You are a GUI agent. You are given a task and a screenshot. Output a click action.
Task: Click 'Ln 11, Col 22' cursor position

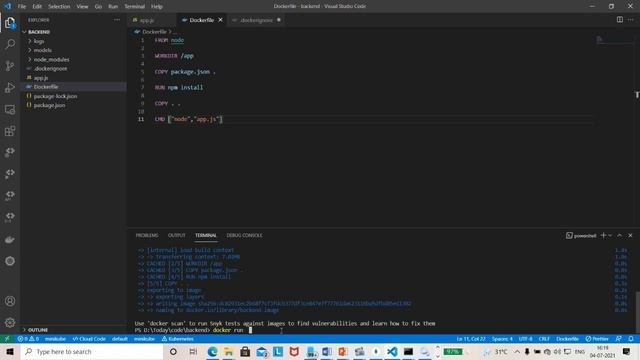471,339
